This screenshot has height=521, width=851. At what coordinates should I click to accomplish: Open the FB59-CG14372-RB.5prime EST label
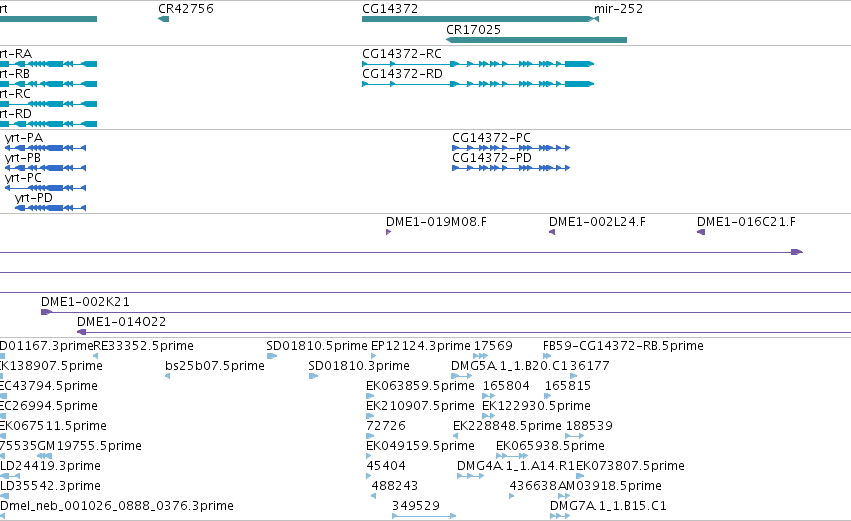tap(623, 346)
